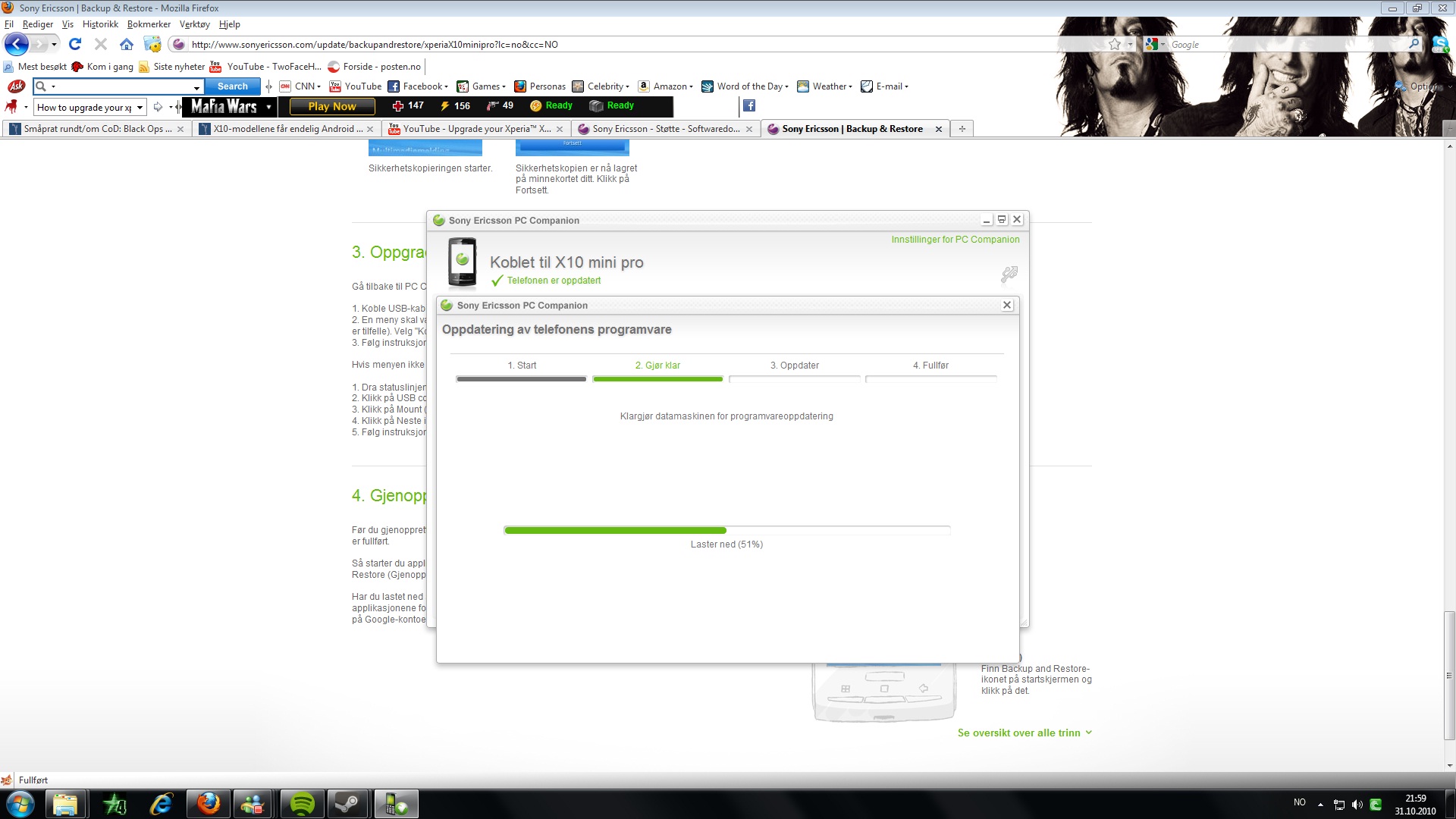Open the Personas toolbar shortcut
This screenshot has width=1456, height=819.
[540, 86]
